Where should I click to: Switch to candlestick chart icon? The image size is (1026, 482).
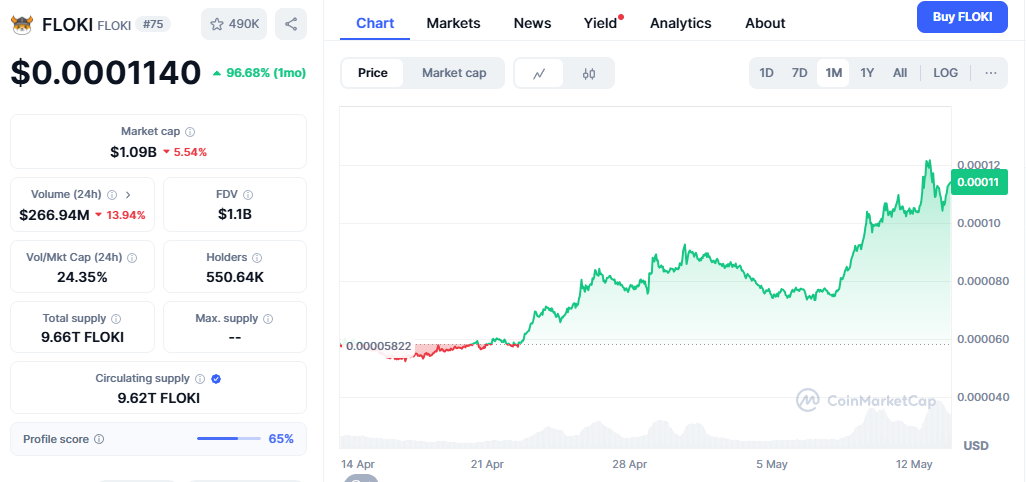click(x=589, y=73)
